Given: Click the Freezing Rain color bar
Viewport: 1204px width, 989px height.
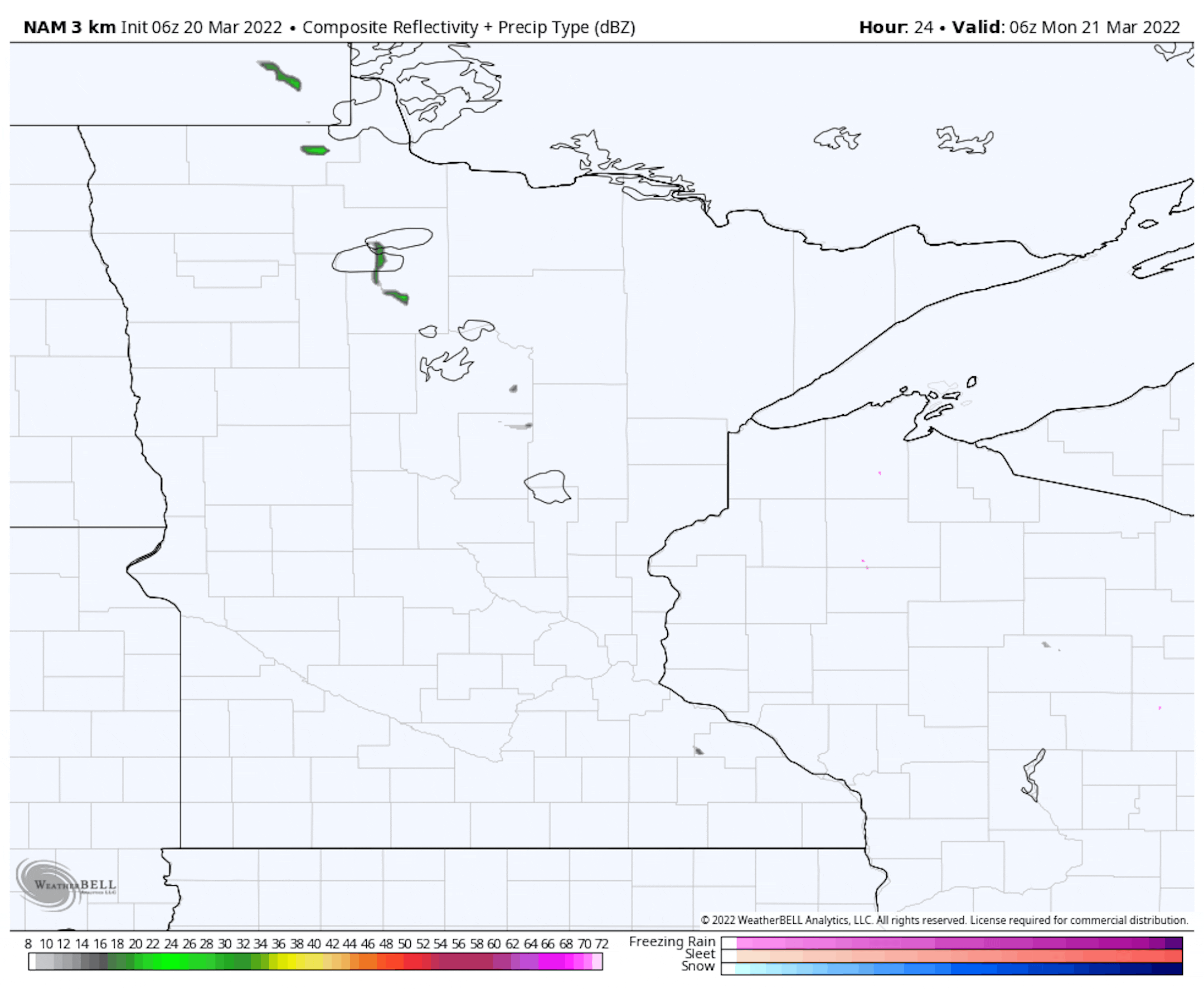Looking at the screenshot, I should point(951,943).
